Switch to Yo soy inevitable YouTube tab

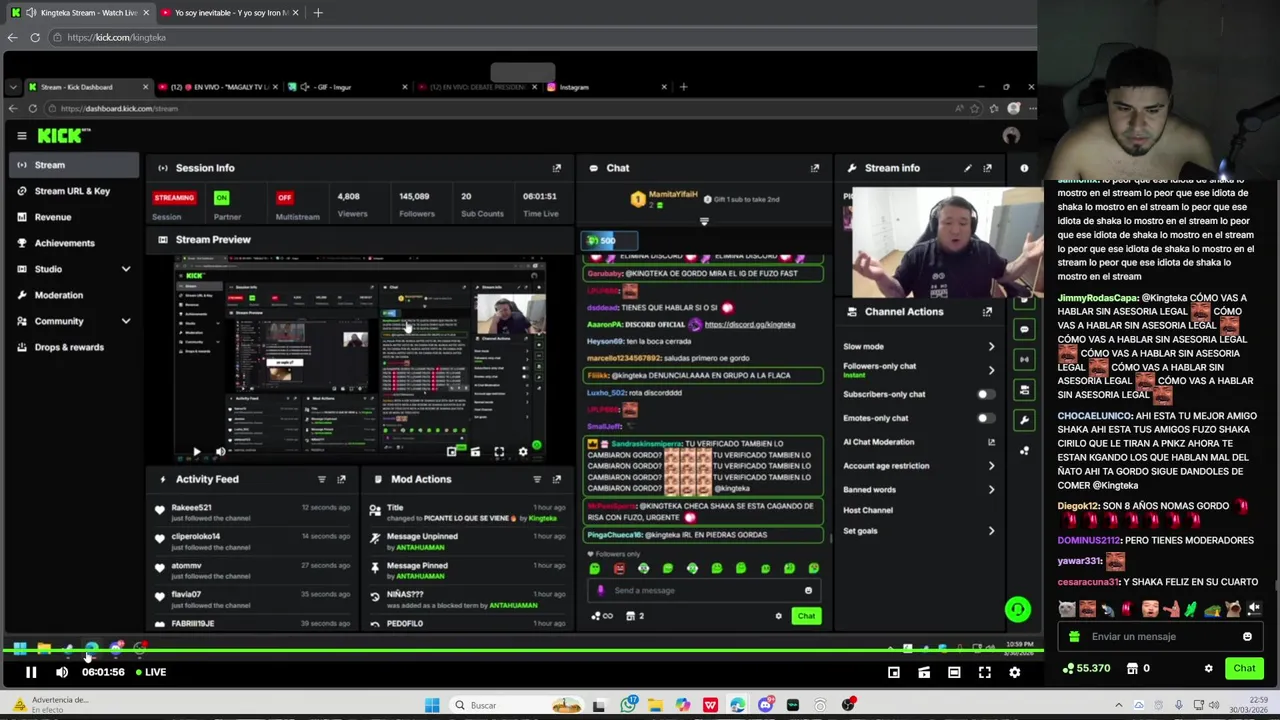pyautogui.click(x=230, y=12)
